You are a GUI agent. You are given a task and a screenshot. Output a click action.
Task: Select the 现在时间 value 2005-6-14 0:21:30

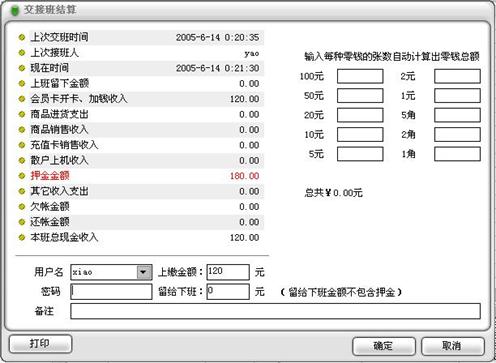[x=218, y=68]
